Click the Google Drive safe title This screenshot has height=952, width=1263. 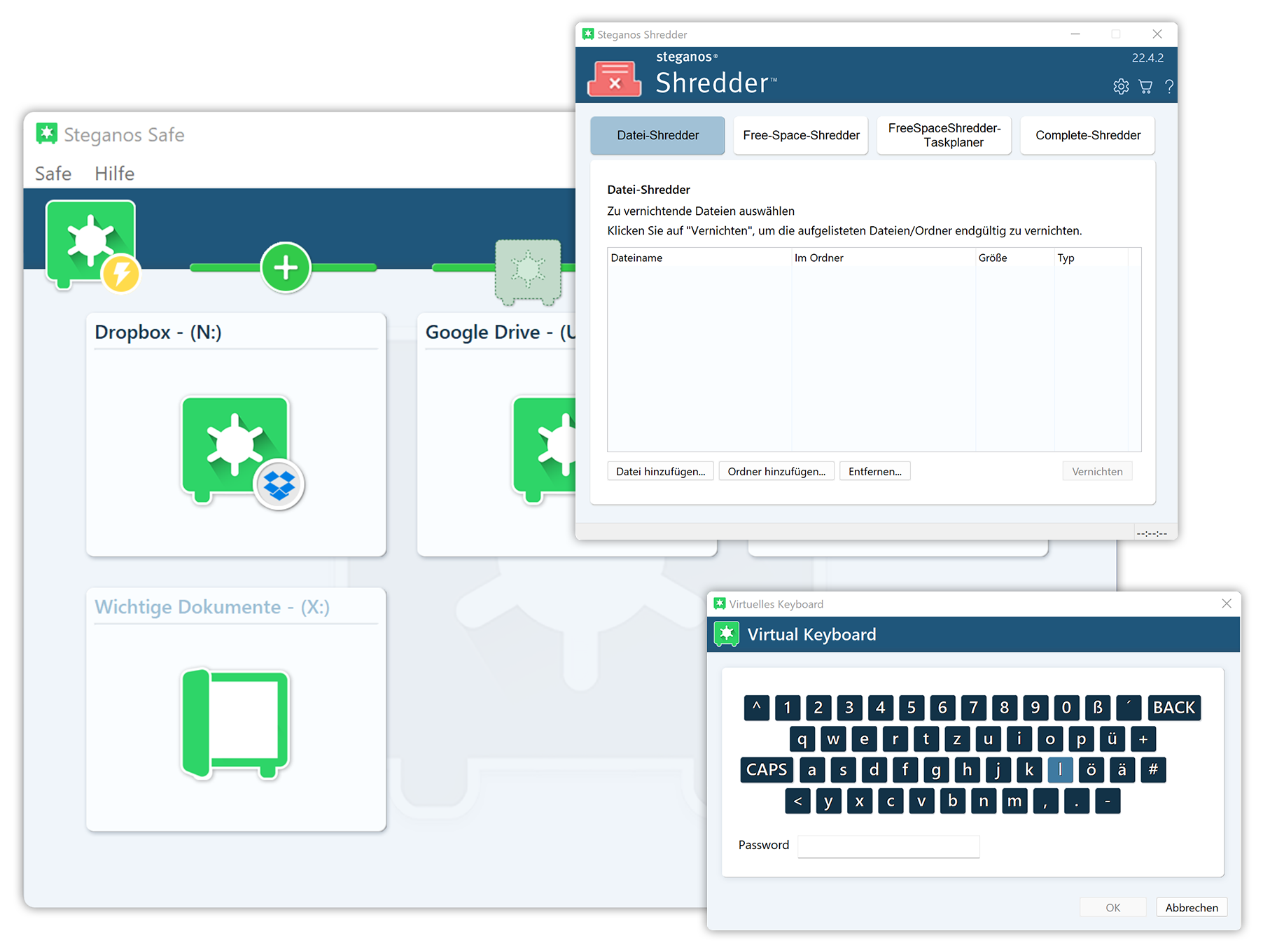tap(501, 332)
